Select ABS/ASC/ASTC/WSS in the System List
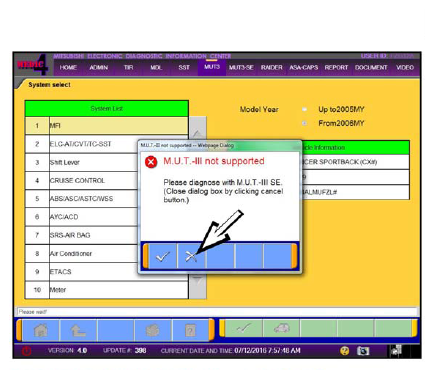Screen dimensions: 434x379 tap(82, 199)
